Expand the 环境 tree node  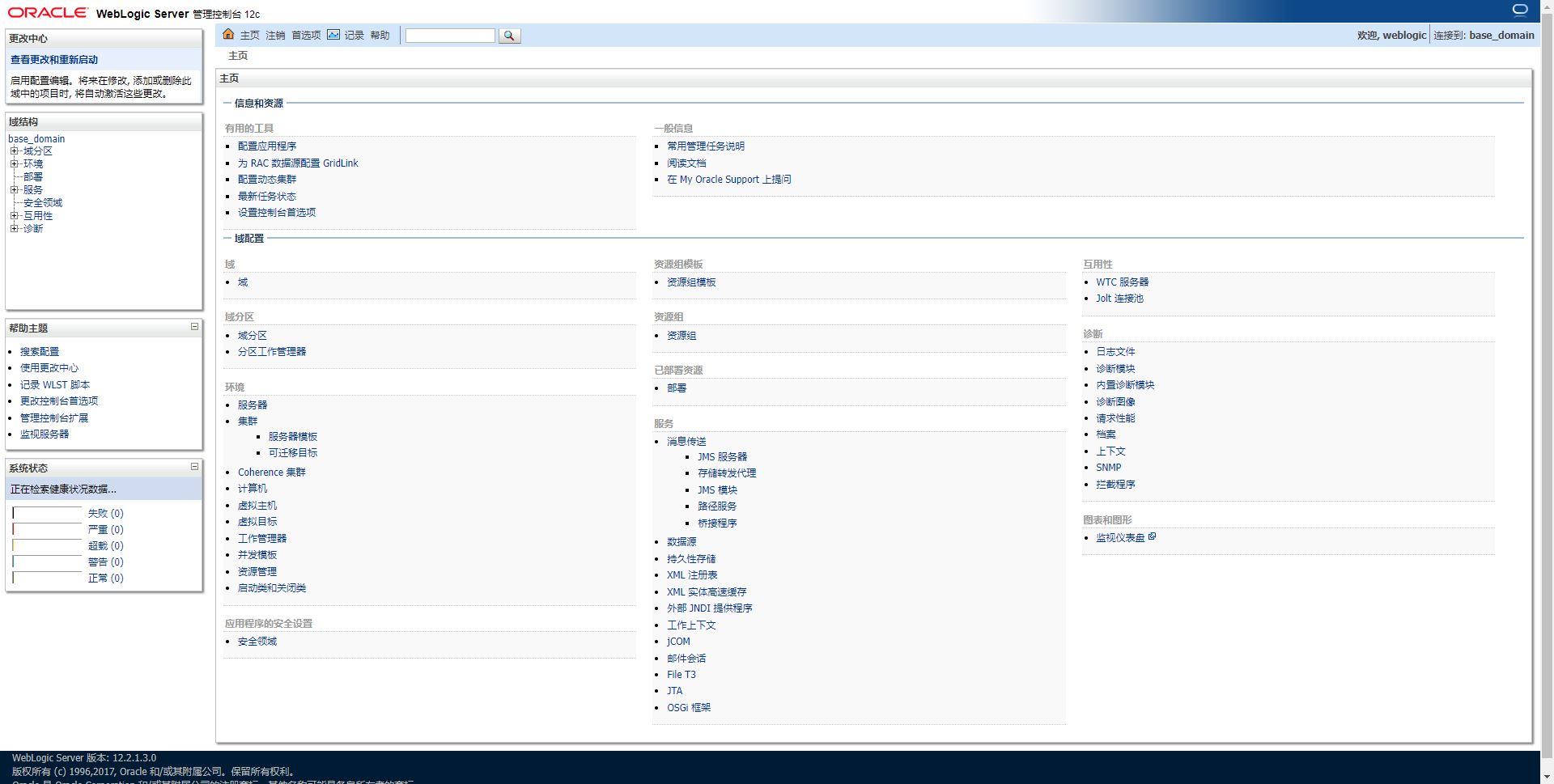pyautogui.click(x=14, y=163)
